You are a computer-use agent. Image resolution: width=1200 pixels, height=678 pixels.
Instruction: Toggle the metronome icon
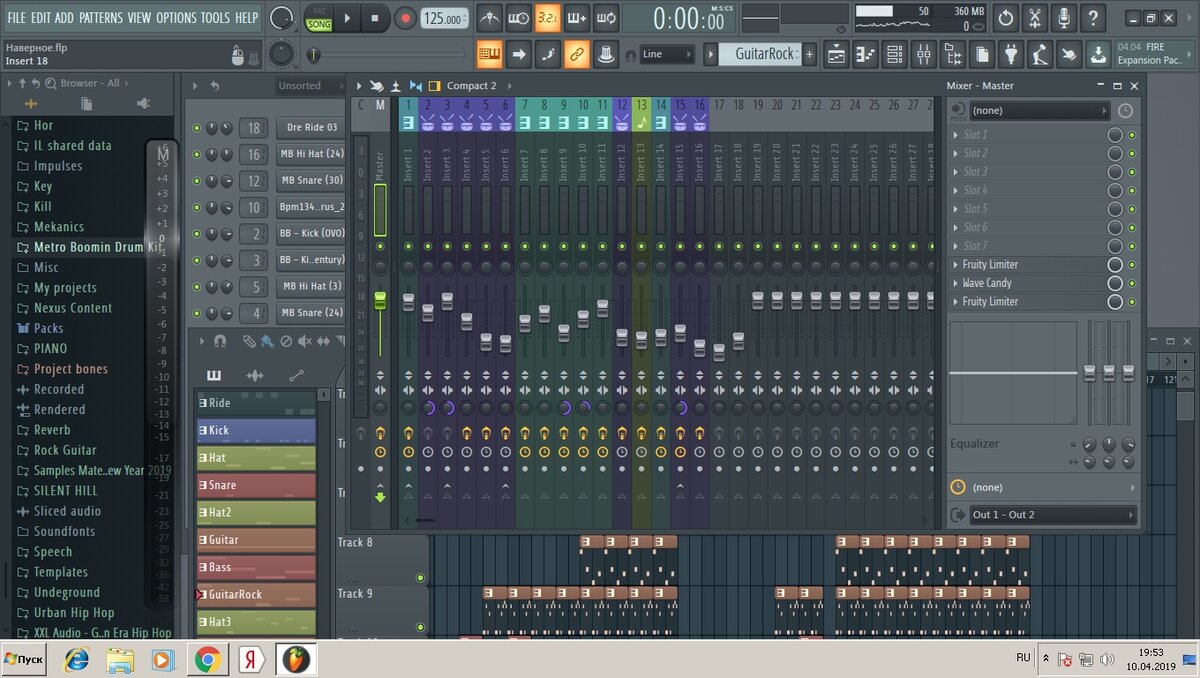point(489,17)
